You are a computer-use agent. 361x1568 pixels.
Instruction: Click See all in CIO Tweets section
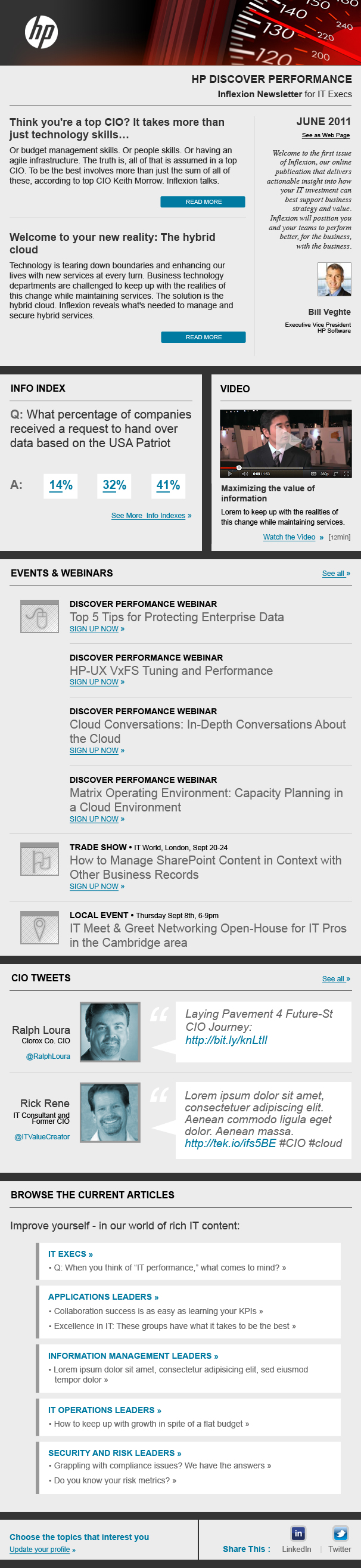tap(335, 979)
